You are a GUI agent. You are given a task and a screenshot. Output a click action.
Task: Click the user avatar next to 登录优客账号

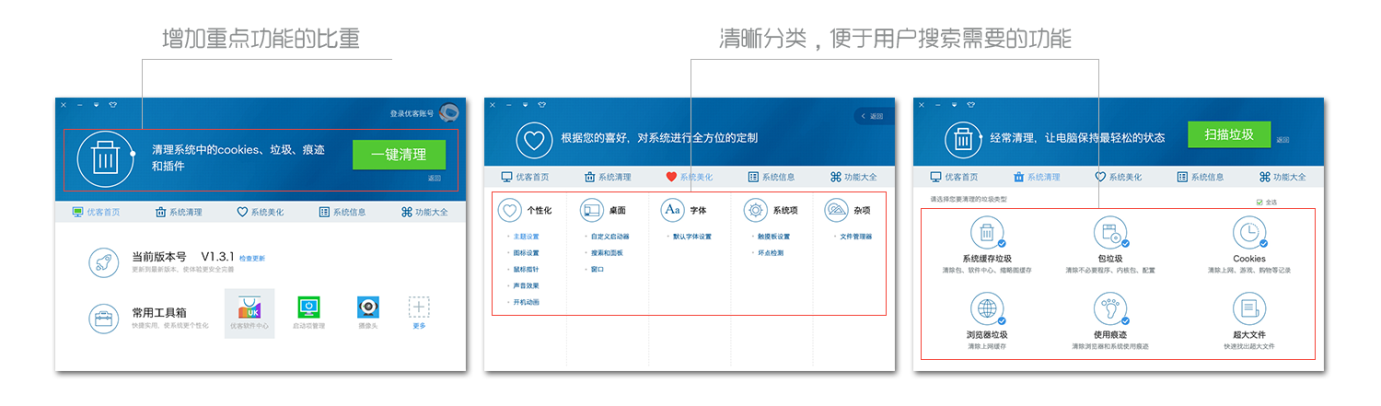(449, 113)
